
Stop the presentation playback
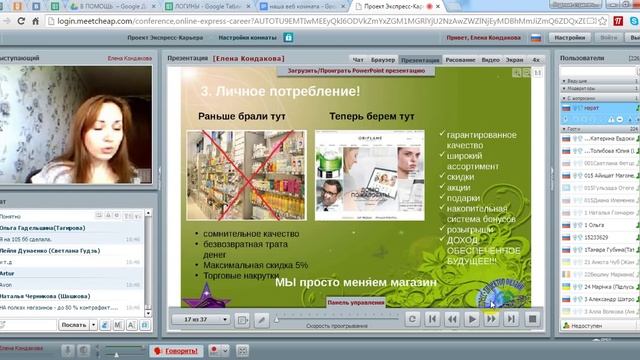(x=532, y=319)
